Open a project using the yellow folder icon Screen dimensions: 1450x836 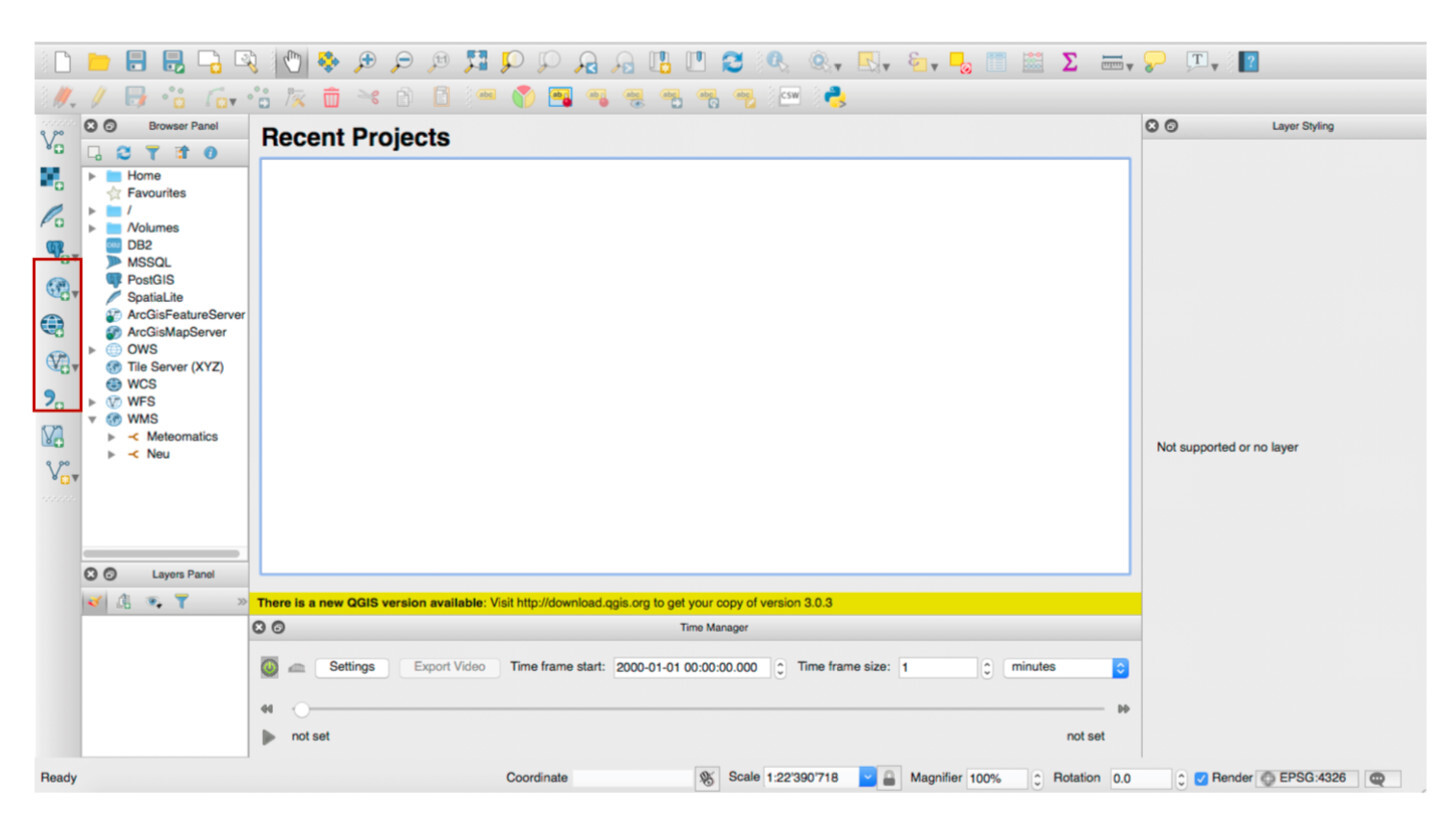pos(98,62)
